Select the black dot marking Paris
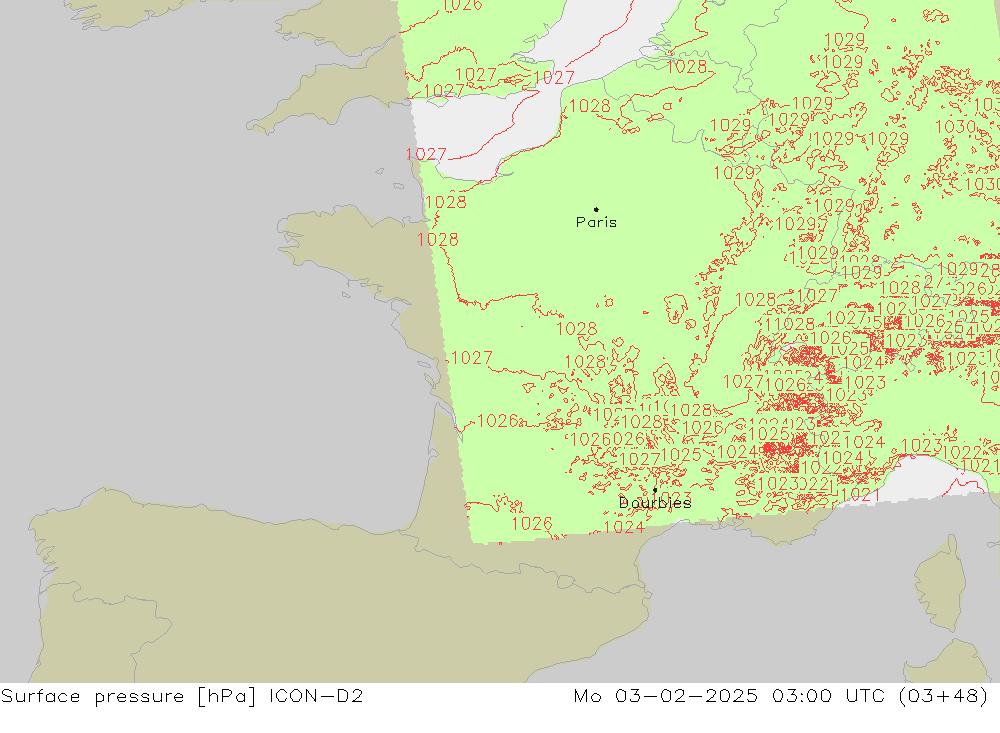Viewport: 1000px width, 733px height. tap(596, 209)
